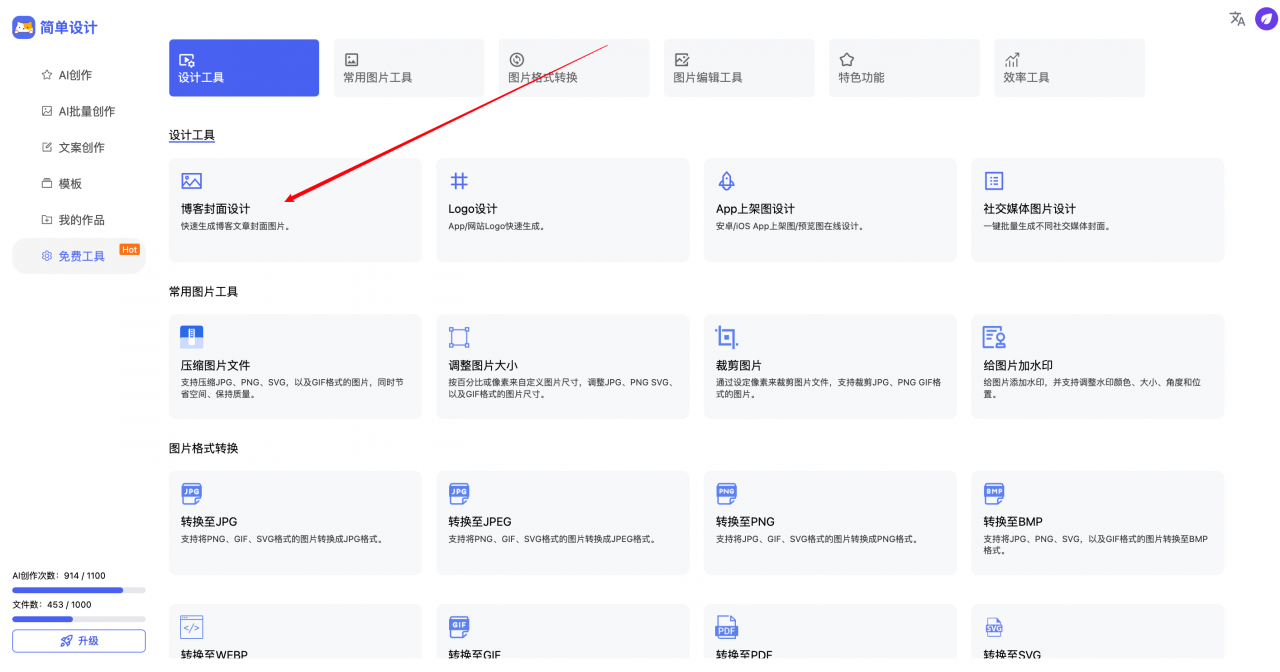
Task: Open the language translation icon
Action: pyautogui.click(x=1237, y=19)
